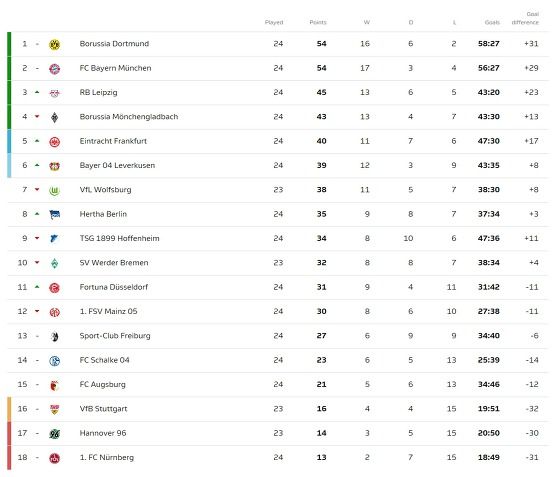
Task: Click the FC Schalke 04 blue logo
Action: 54,361
